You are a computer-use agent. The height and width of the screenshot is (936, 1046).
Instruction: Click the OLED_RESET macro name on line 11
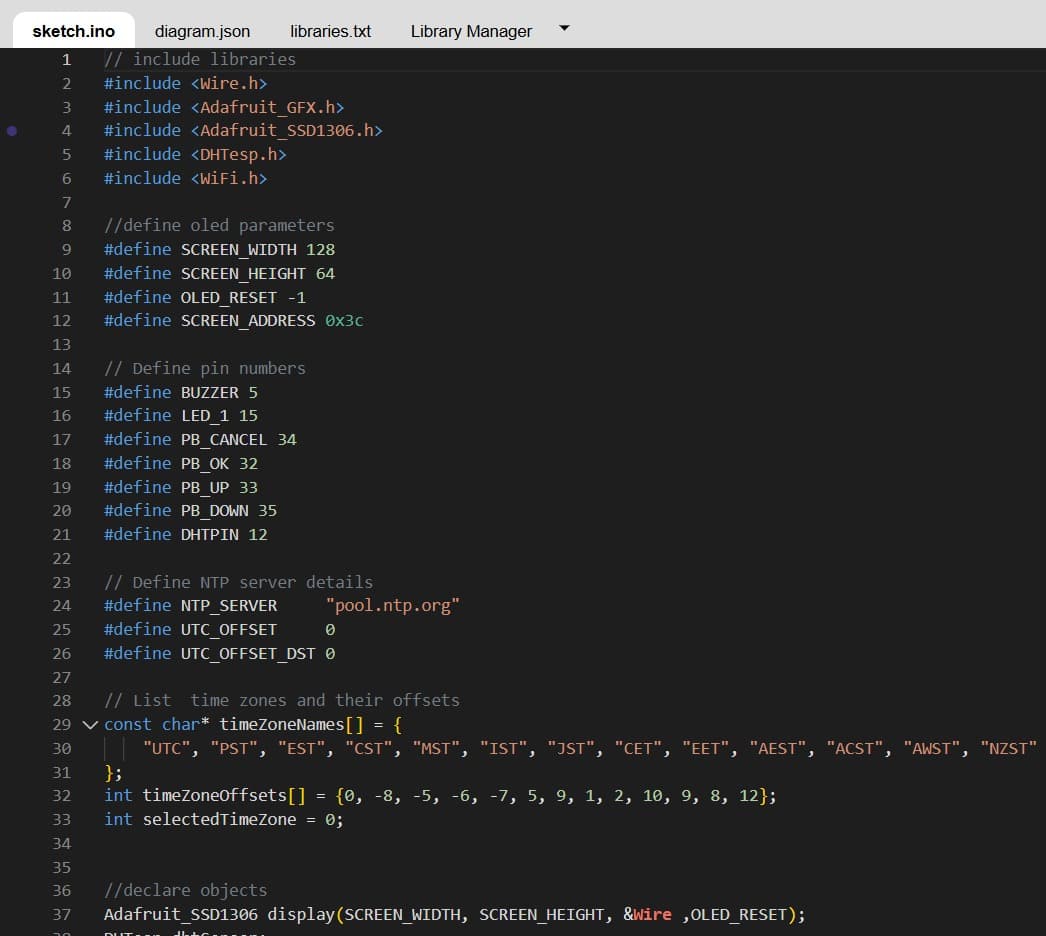229,298
